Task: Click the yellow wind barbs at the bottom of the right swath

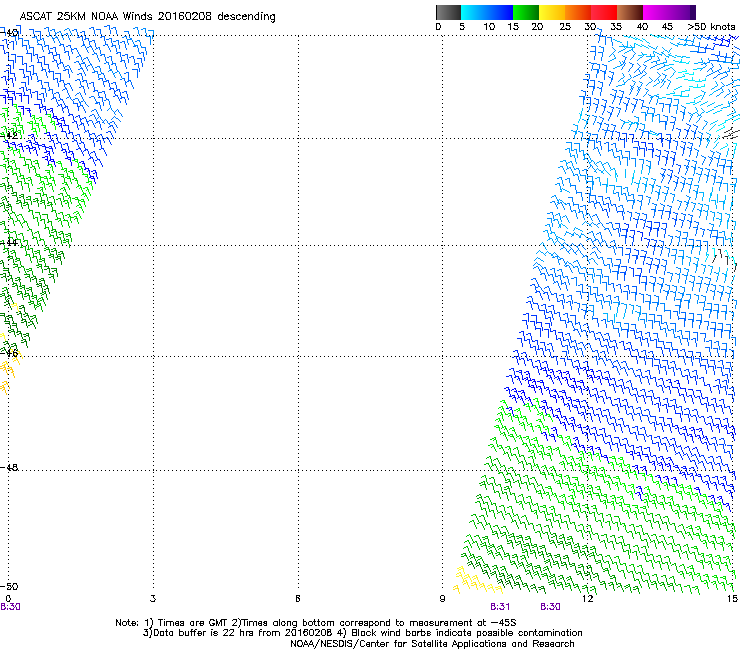Action: coord(477,581)
